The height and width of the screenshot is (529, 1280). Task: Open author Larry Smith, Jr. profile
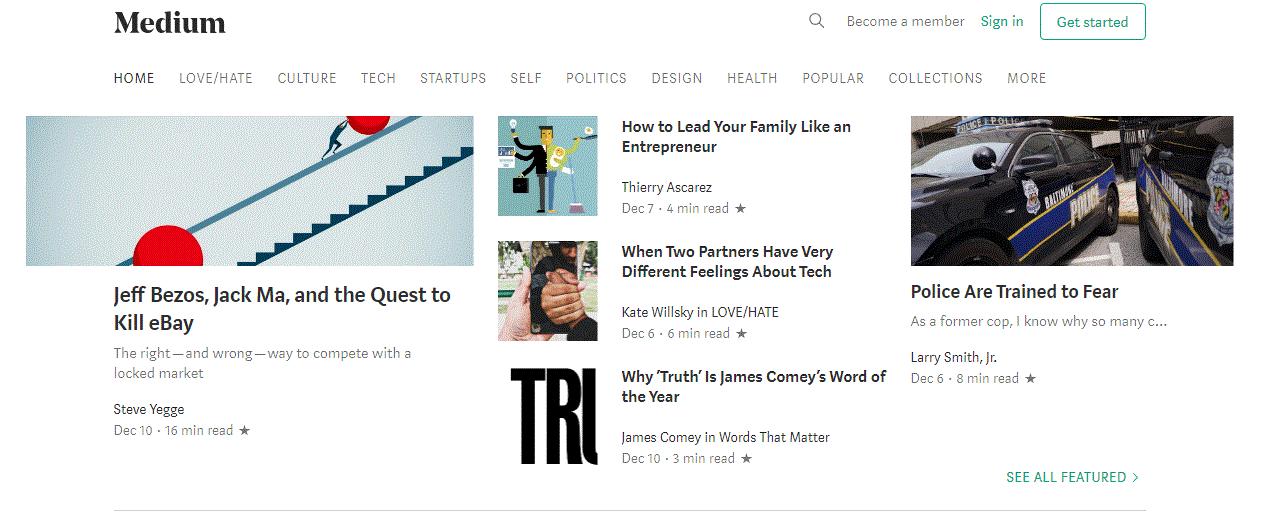pyautogui.click(x=954, y=357)
